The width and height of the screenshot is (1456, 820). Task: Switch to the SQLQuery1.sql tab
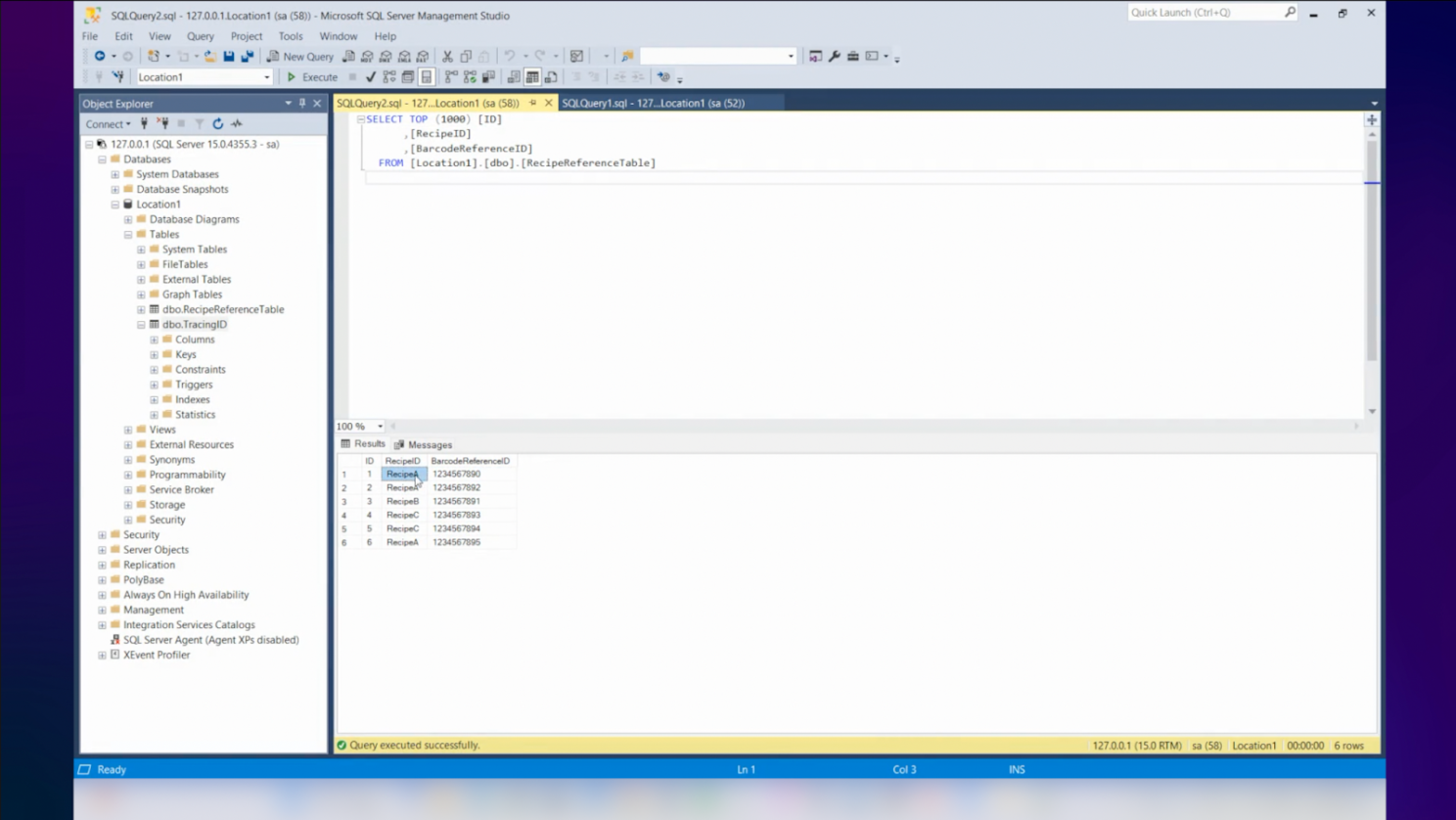pos(653,103)
